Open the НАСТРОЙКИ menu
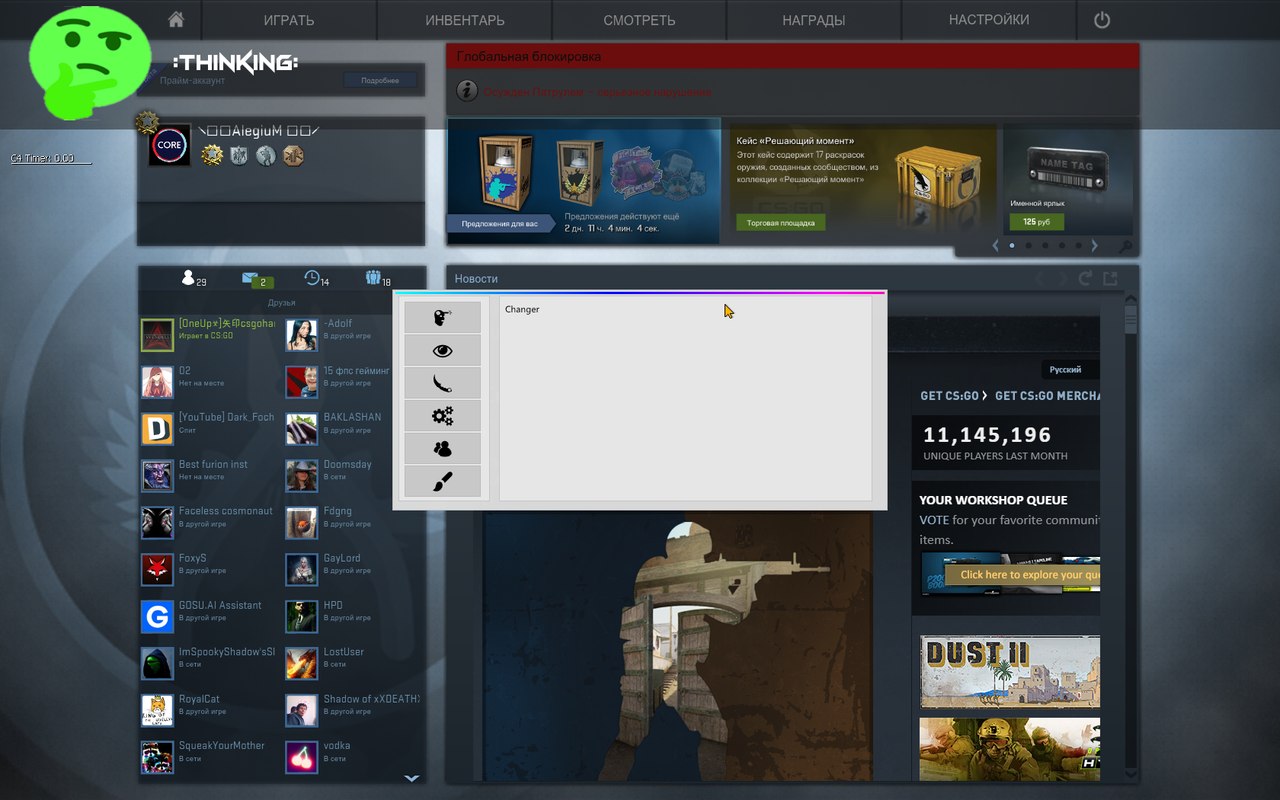The image size is (1280, 800). point(989,20)
